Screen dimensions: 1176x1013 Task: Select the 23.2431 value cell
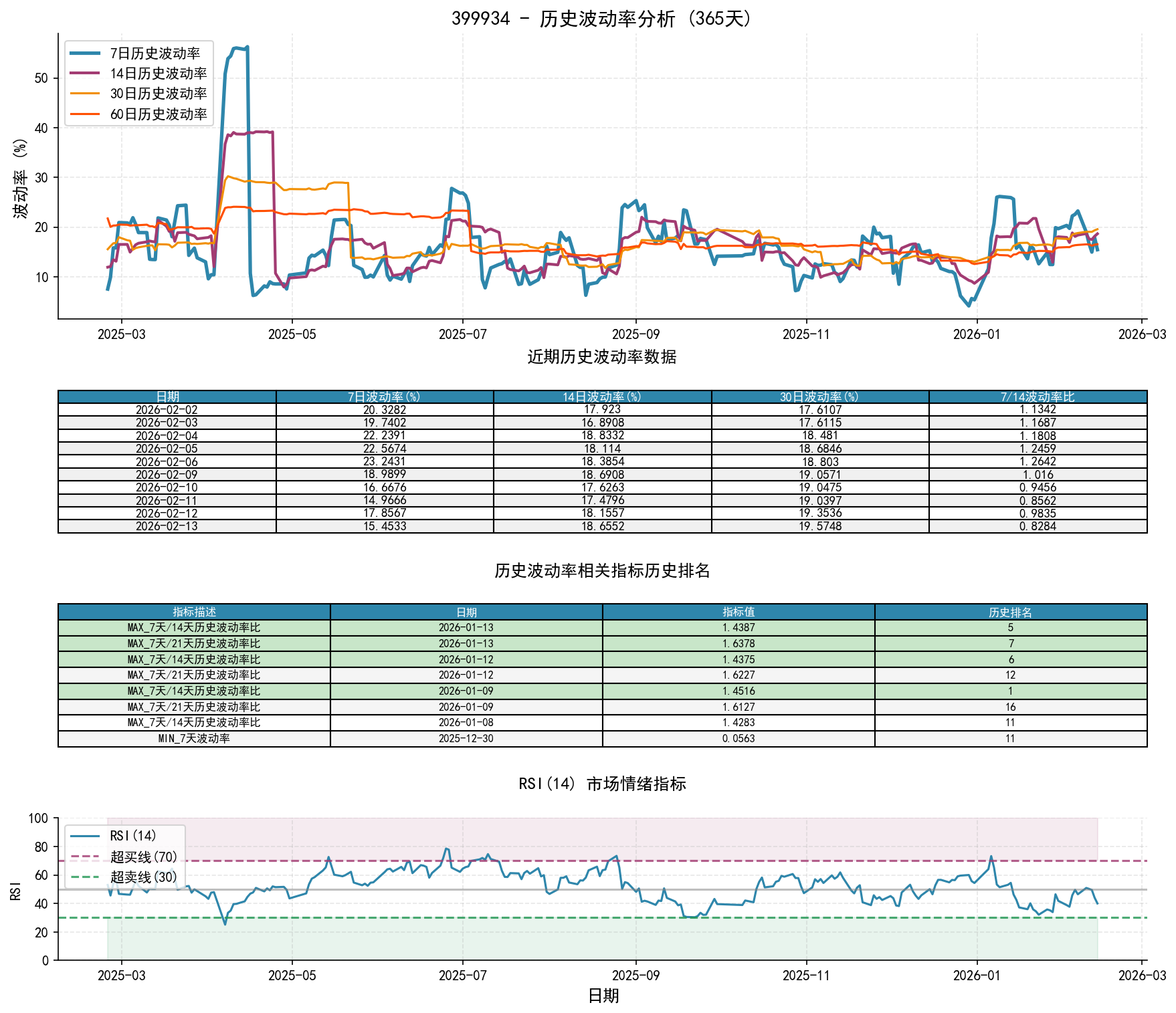tap(385, 461)
